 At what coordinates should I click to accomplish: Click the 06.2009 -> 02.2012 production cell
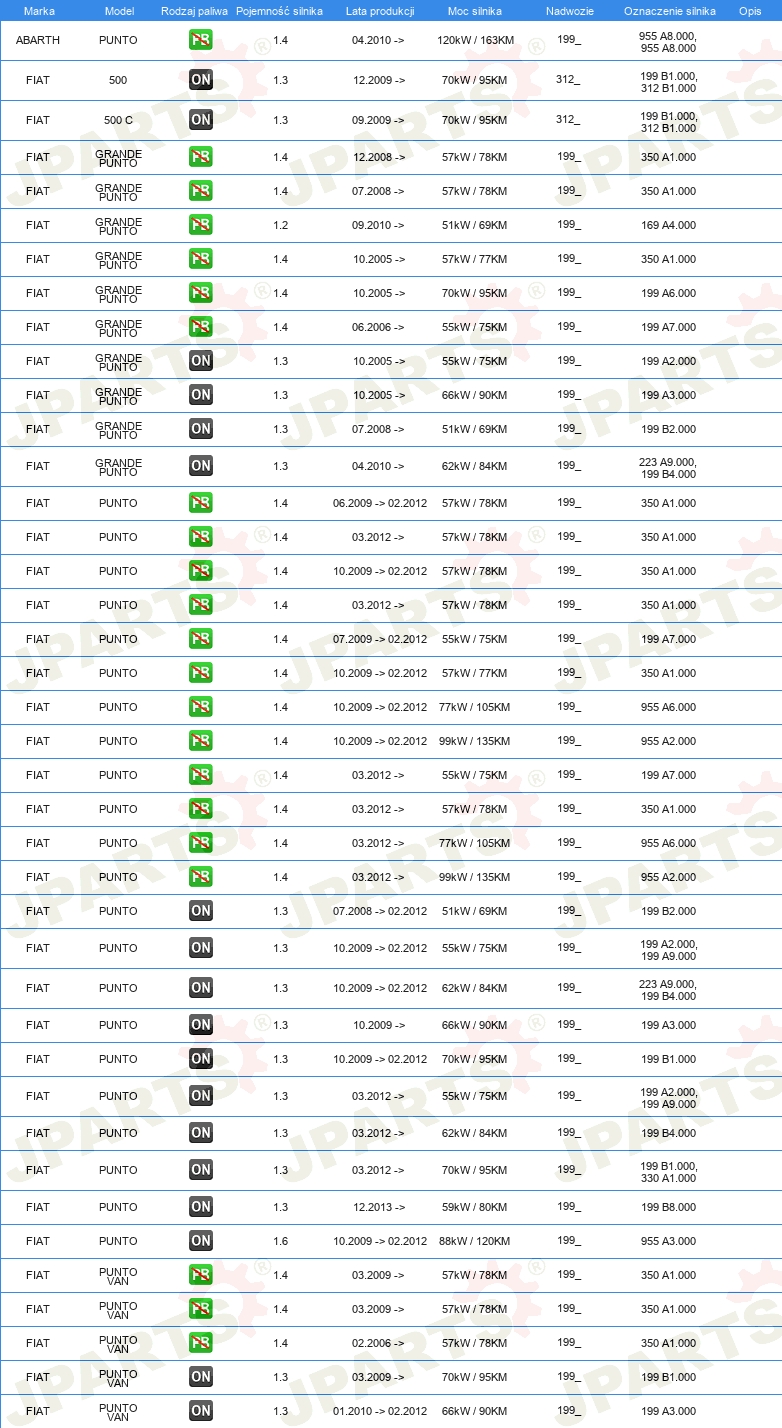click(x=380, y=503)
